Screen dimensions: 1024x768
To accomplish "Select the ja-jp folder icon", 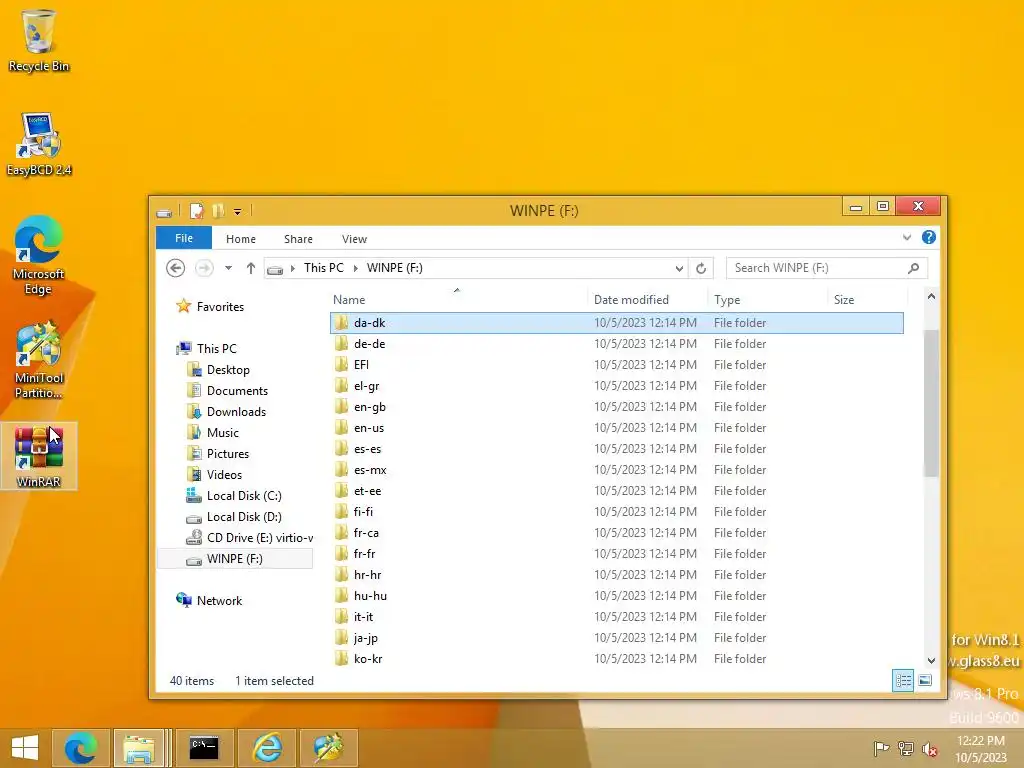I will point(342,637).
